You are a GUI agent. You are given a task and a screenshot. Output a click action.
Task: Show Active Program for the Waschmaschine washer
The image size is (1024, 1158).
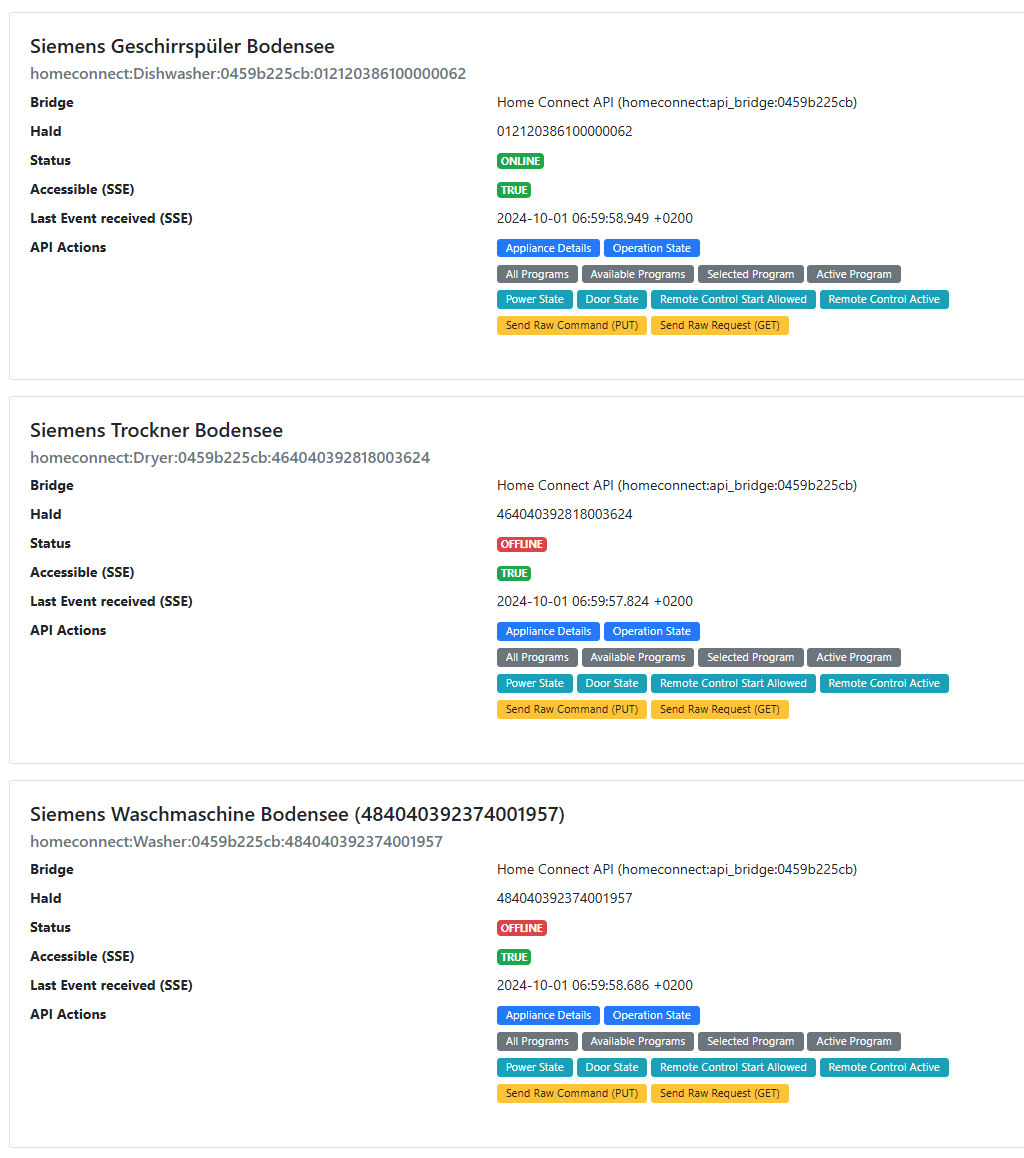point(854,1041)
